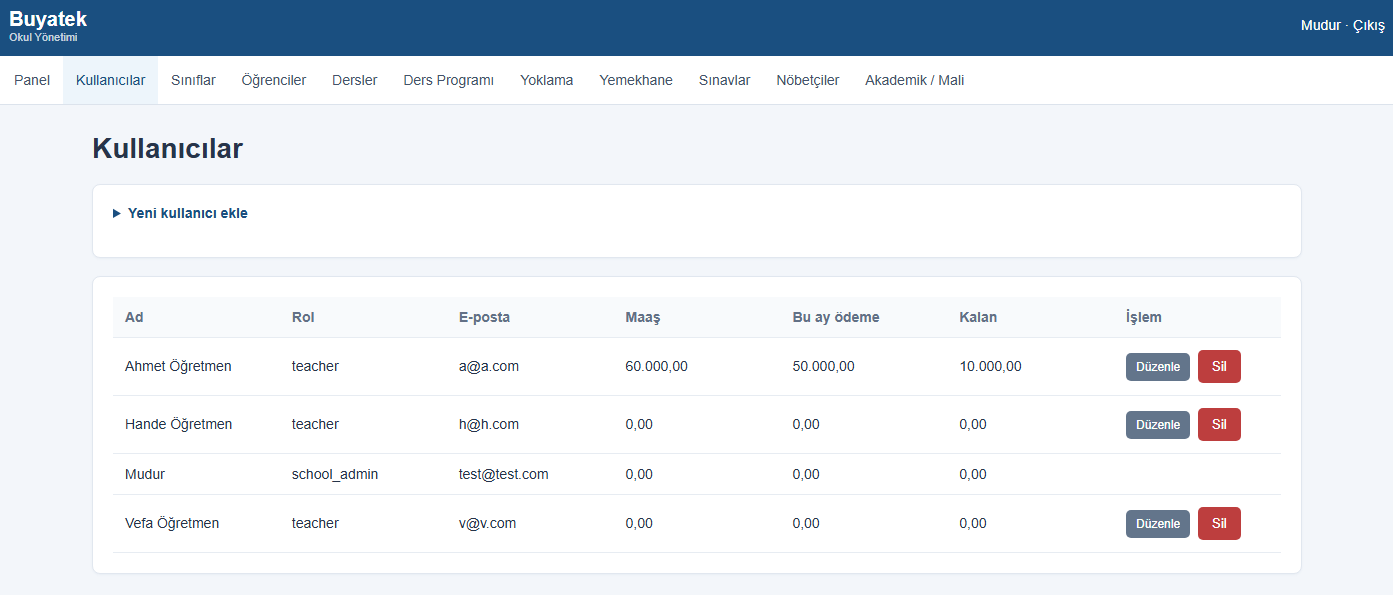
Task: Click the Buyatek logo title
Action: [48, 19]
